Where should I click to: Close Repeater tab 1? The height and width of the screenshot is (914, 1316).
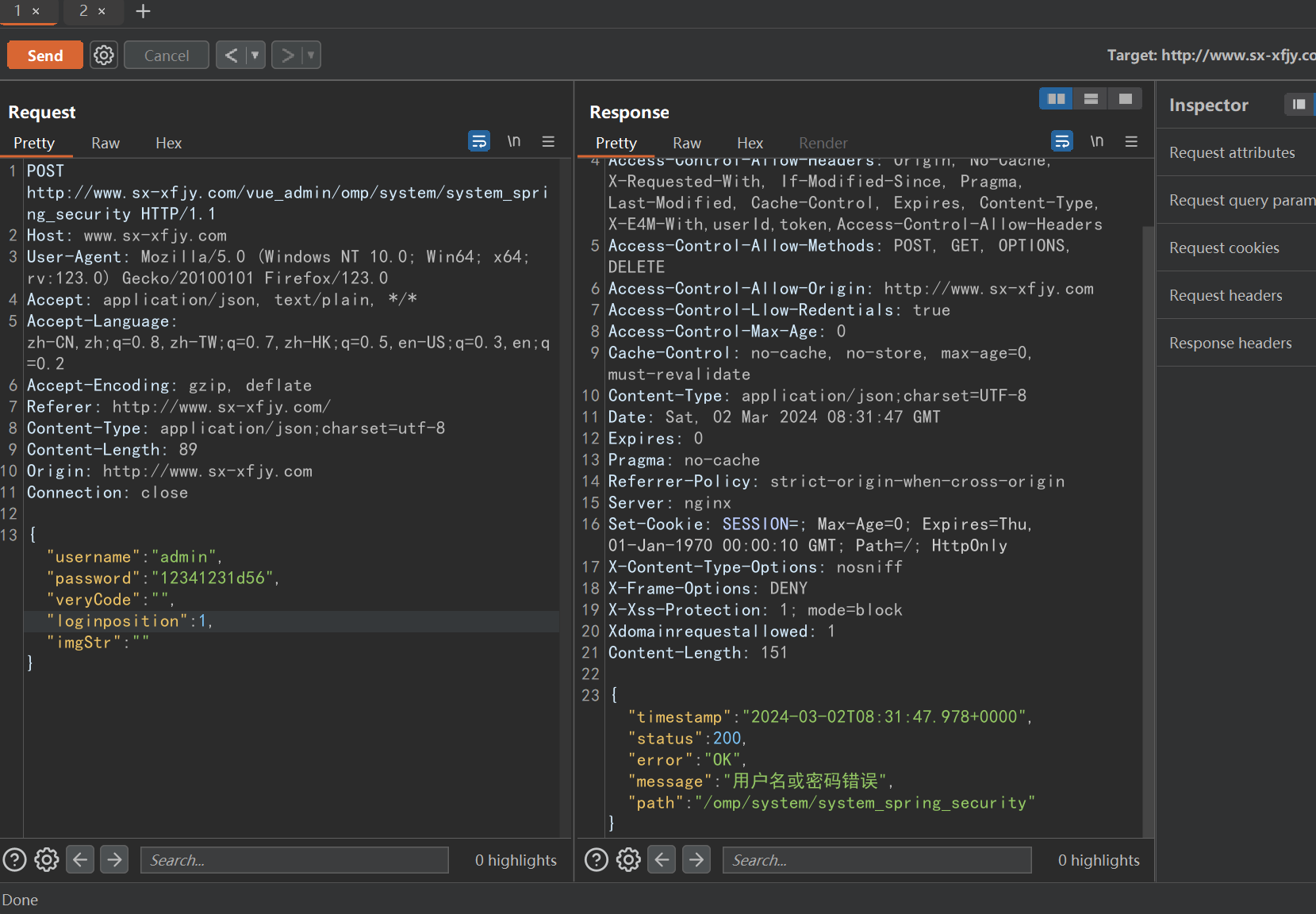[x=36, y=11]
